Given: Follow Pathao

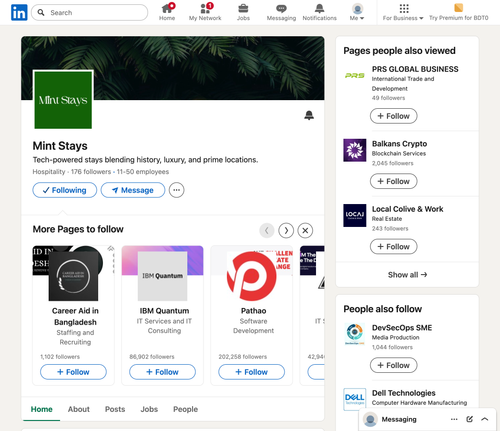Looking at the screenshot, I should point(252,372).
